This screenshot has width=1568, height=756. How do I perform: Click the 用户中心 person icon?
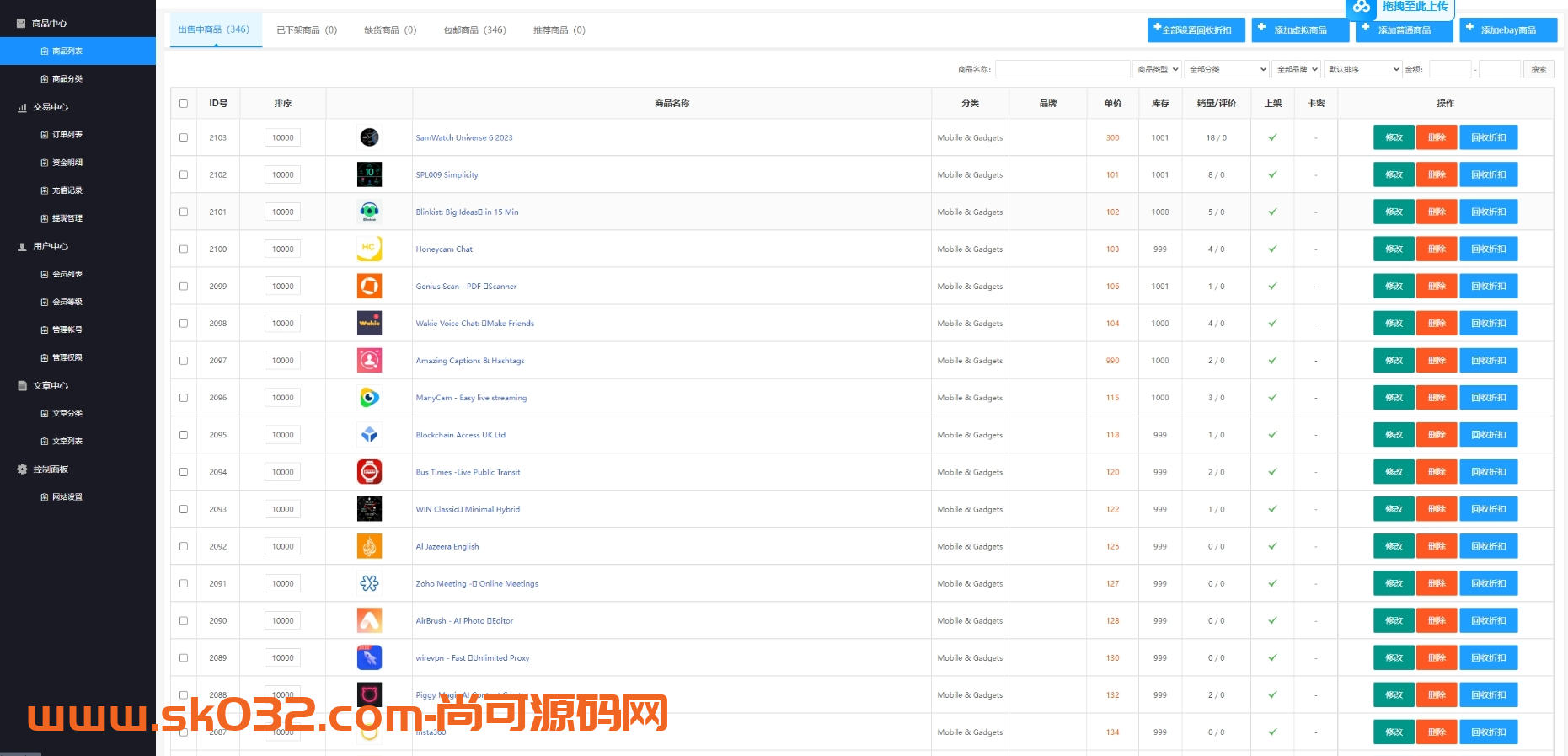click(x=22, y=247)
